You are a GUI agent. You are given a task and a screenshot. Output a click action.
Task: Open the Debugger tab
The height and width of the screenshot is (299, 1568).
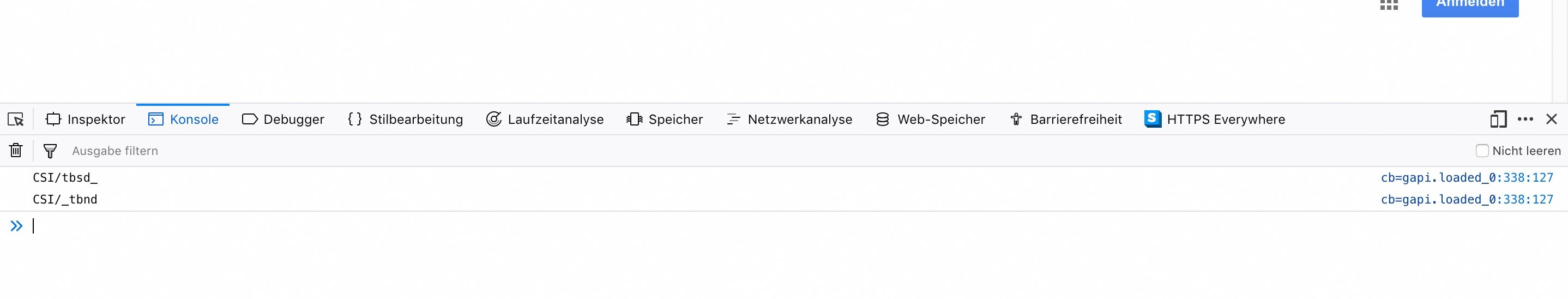(283, 119)
